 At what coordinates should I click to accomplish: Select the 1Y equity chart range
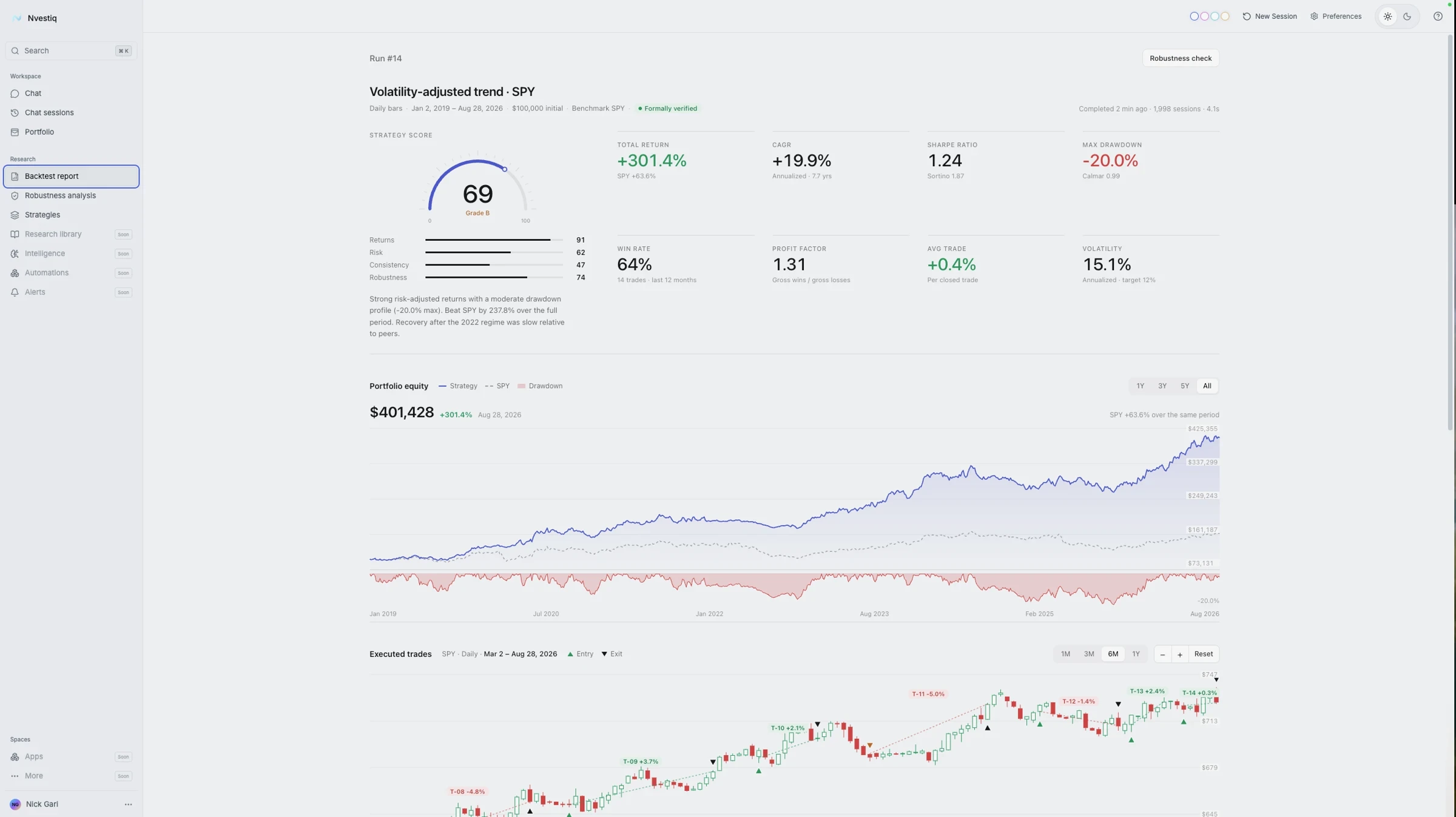coord(1140,386)
